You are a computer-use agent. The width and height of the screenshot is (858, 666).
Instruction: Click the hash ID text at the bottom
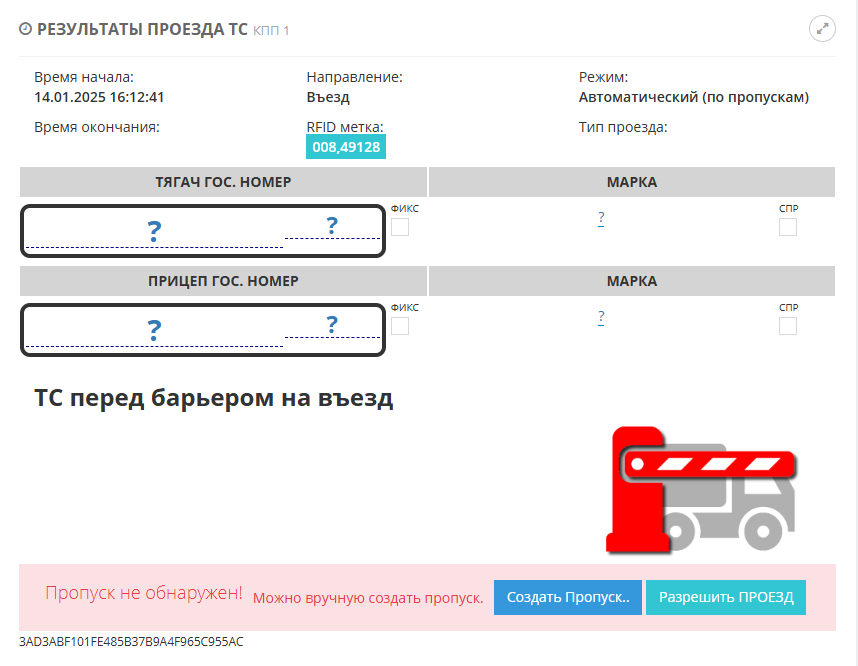click(131, 642)
